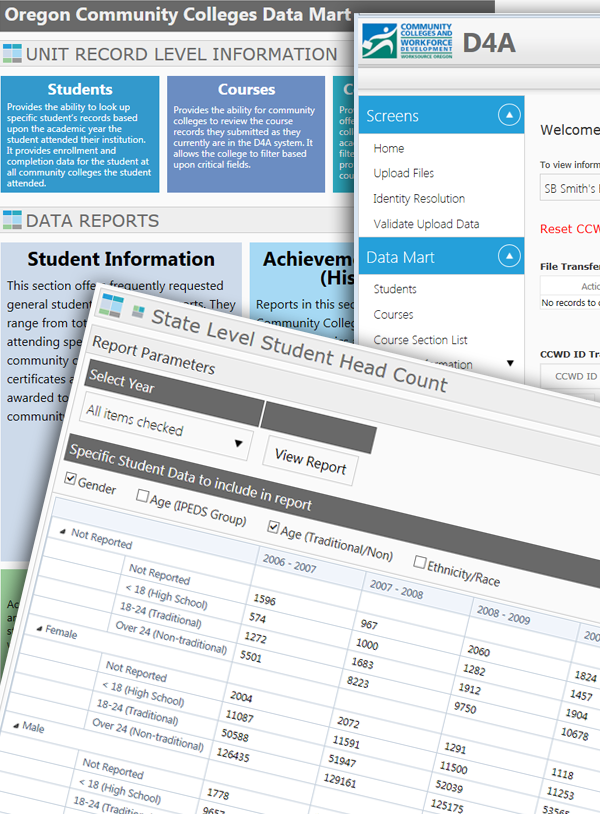Viewport: 600px width, 814px height.
Task: Click the Female Over 24 (Non-traditional) row label
Action: pos(147,734)
